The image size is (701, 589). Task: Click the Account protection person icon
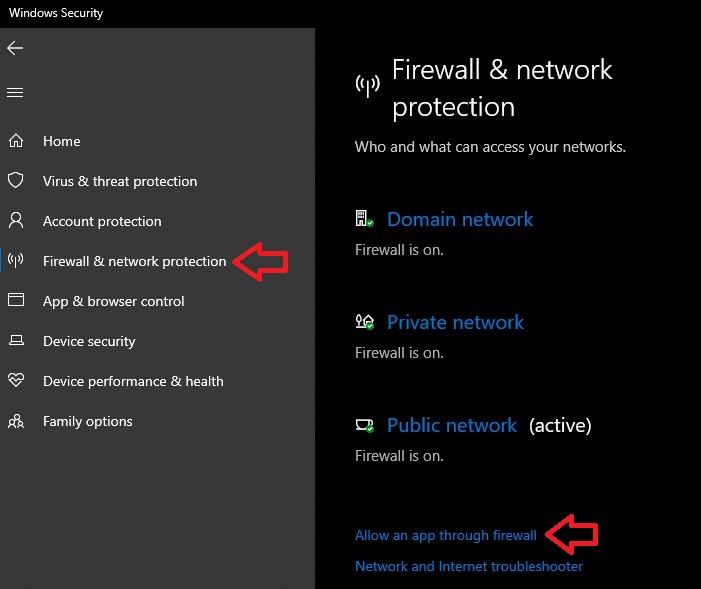coord(16,221)
